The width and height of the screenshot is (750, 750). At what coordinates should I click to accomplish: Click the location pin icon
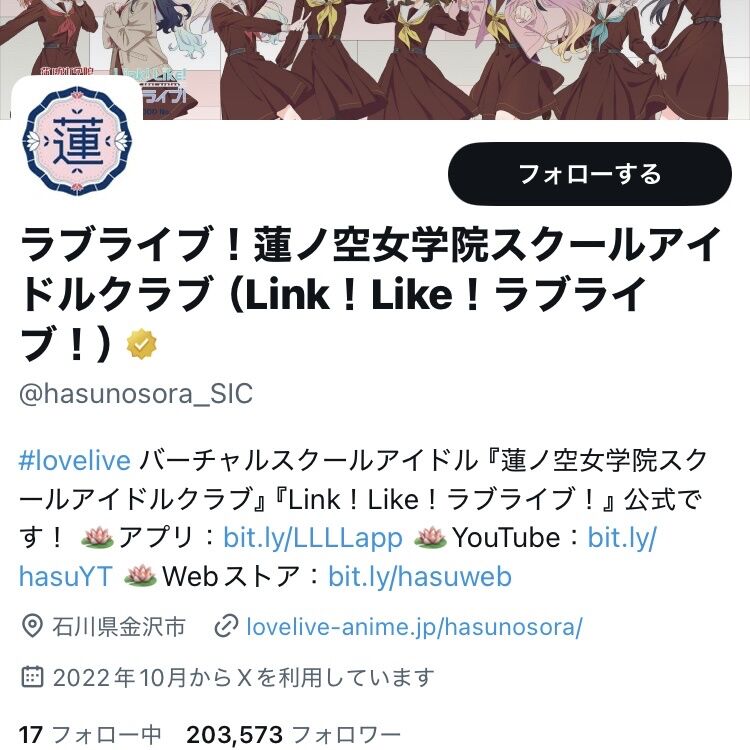33,626
